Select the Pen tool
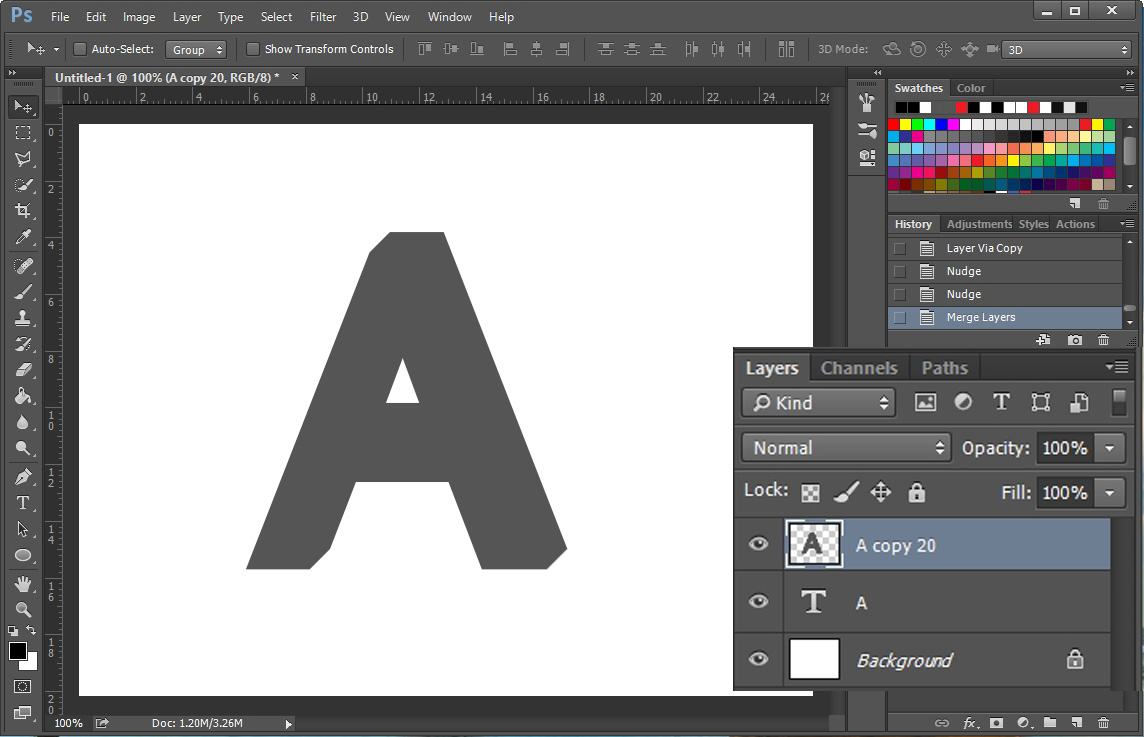 pyautogui.click(x=23, y=476)
